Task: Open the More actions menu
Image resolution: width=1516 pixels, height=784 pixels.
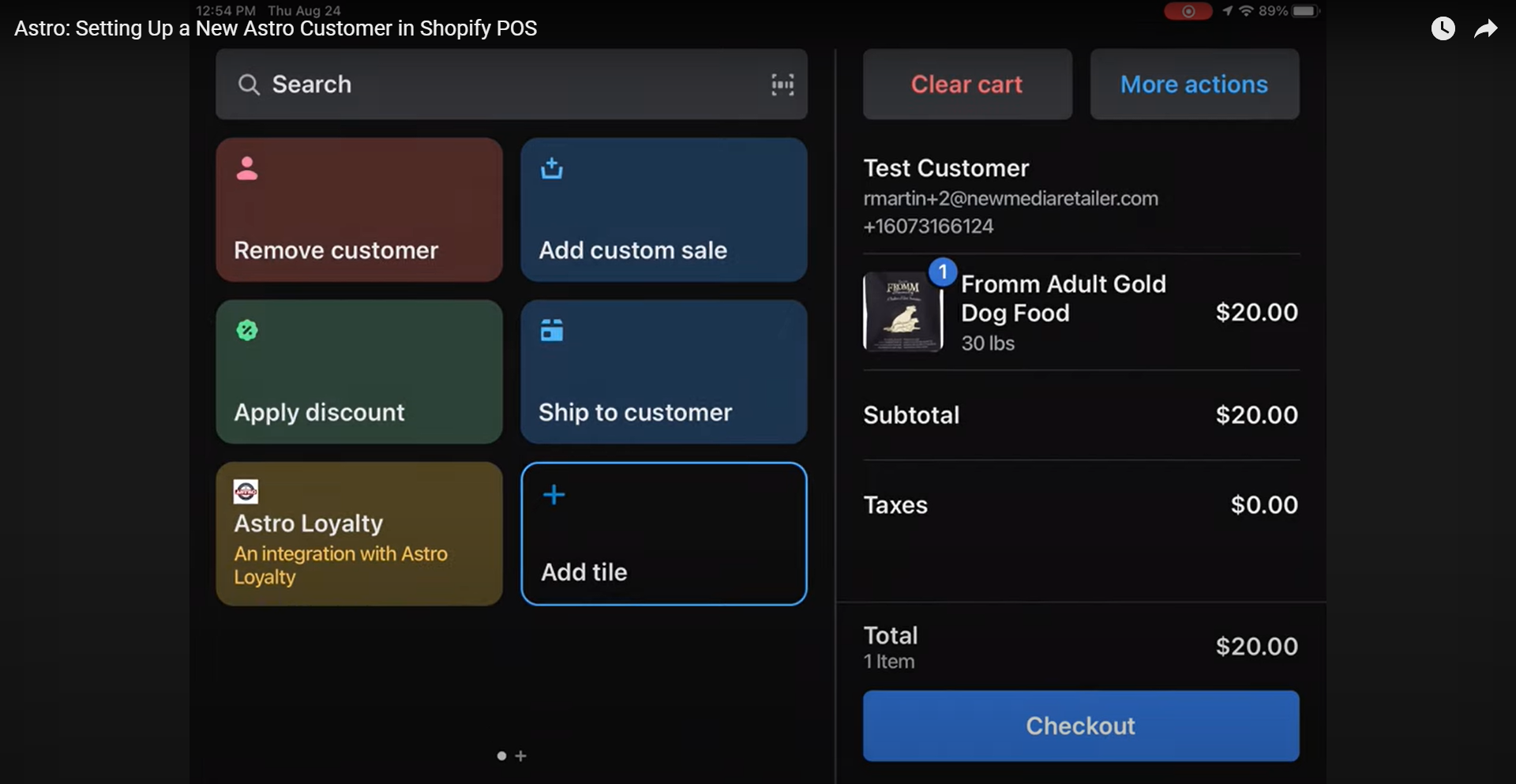Action: pyautogui.click(x=1194, y=84)
